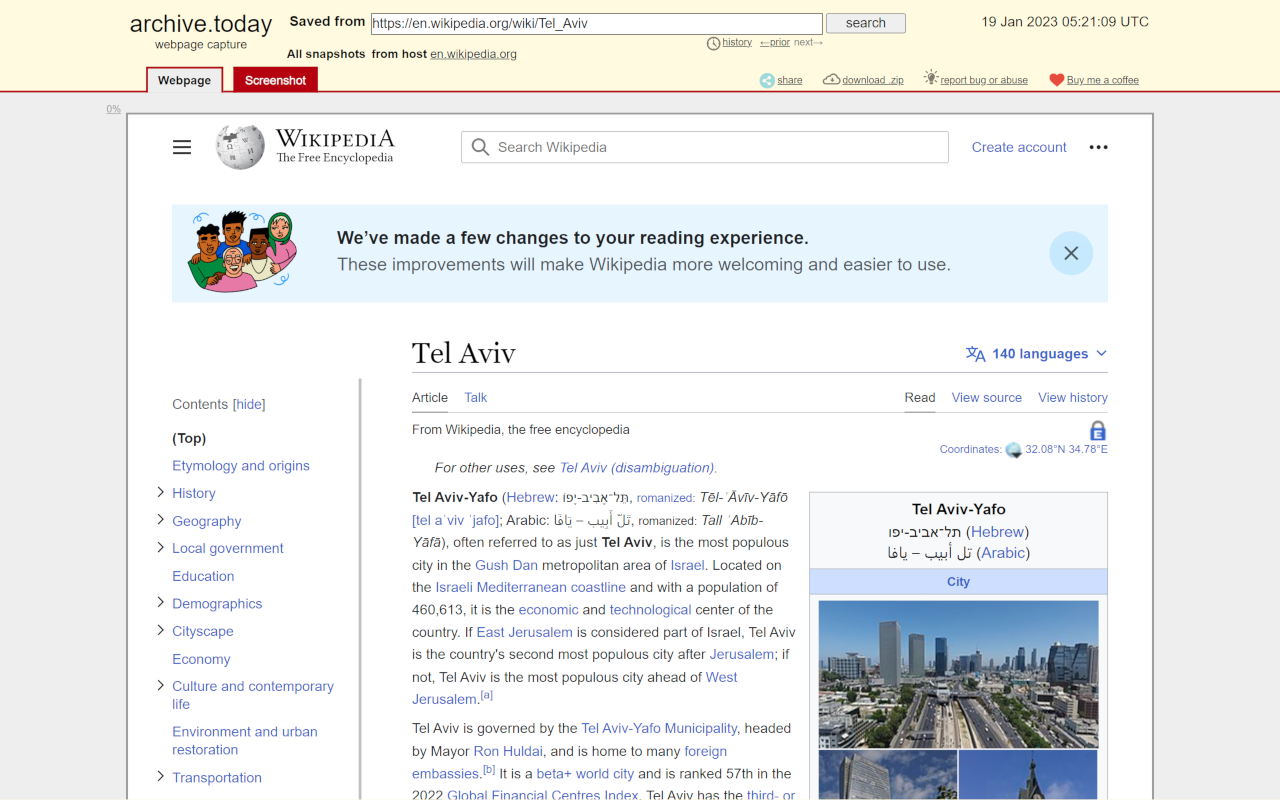Switch to the Webpage tab

tap(184, 80)
